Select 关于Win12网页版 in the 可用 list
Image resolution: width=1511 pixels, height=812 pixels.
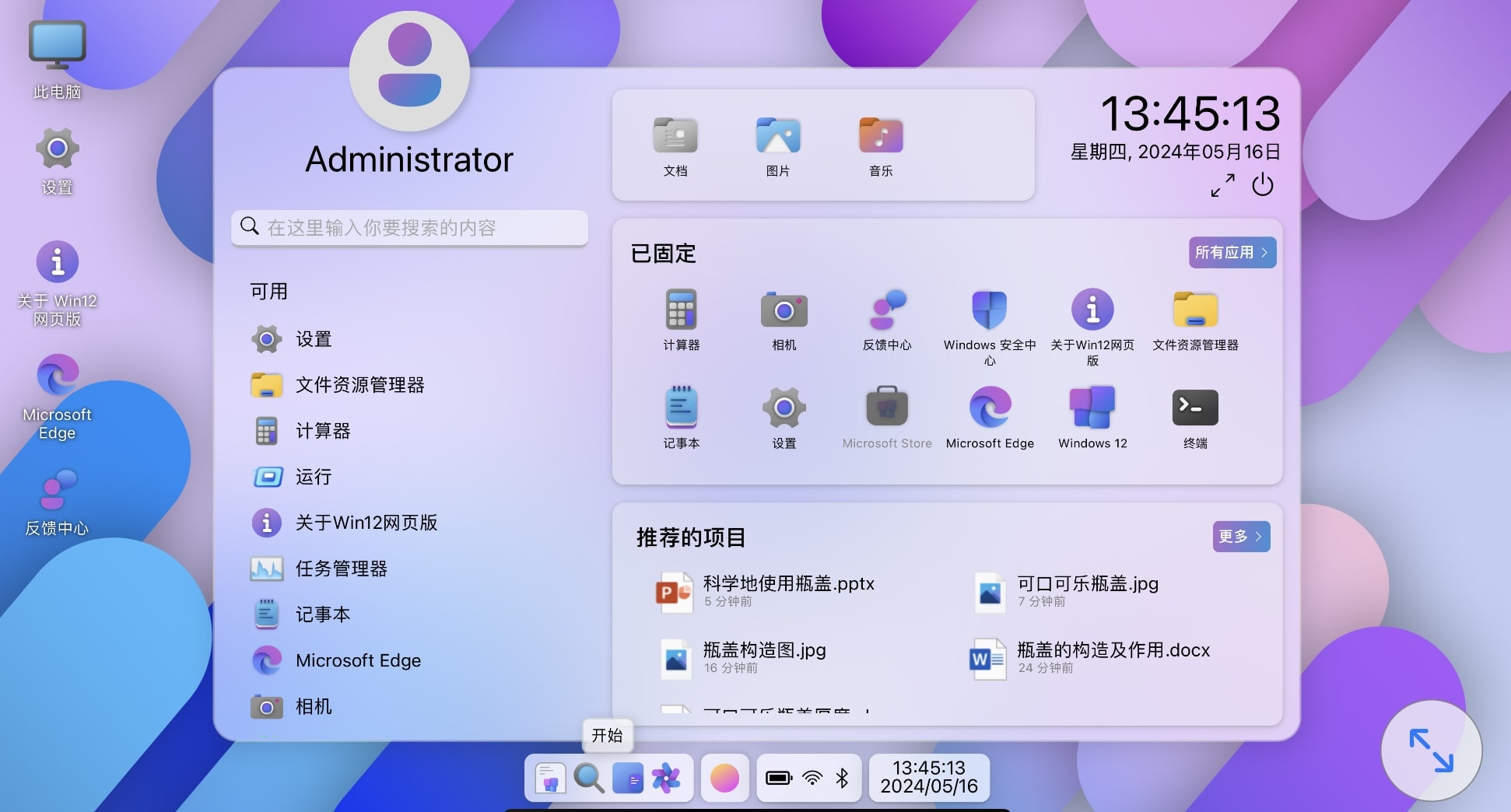pyautogui.click(x=410, y=523)
